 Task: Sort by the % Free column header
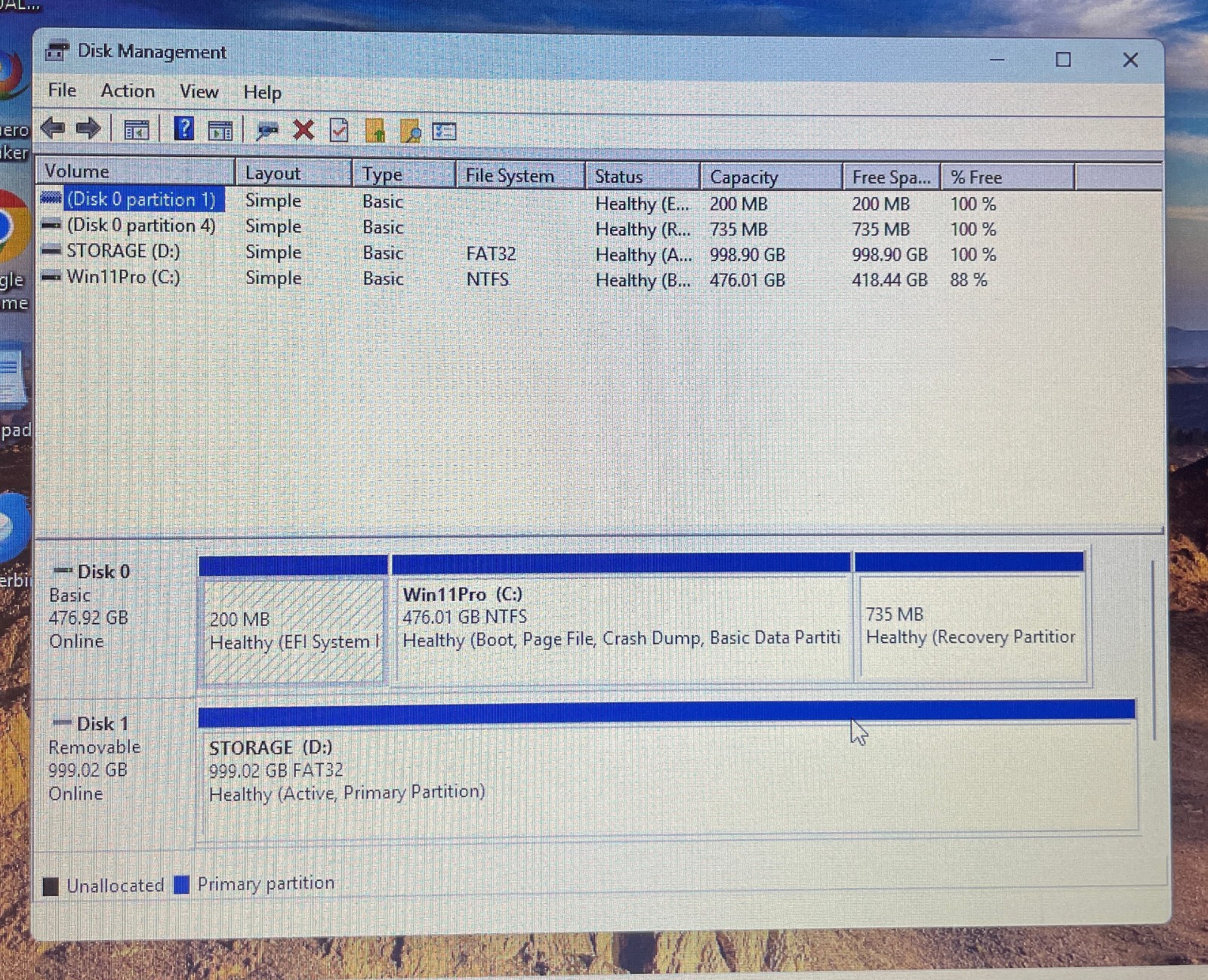1007,177
